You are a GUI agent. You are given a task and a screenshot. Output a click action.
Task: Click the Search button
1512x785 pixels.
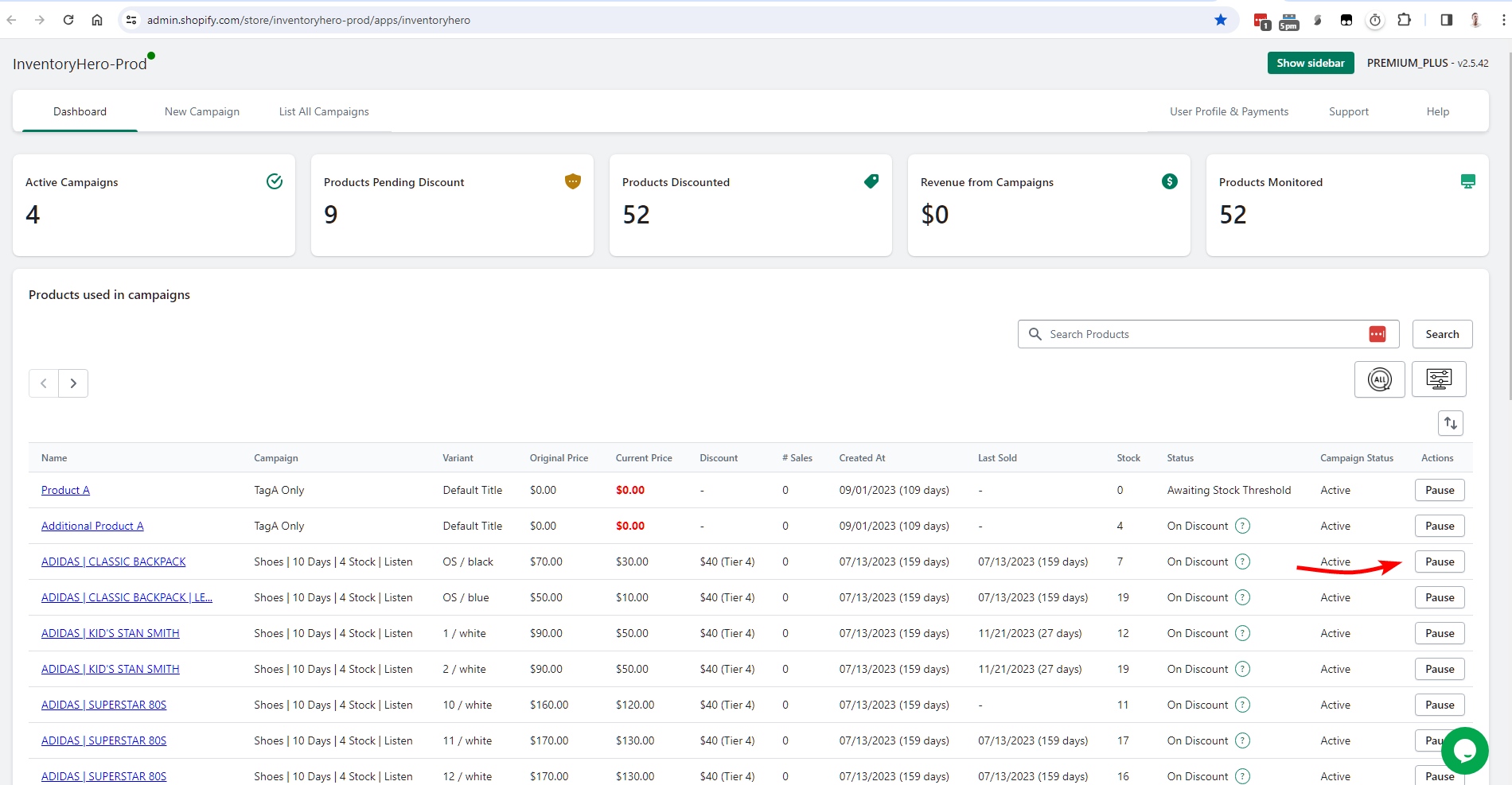1442,334
